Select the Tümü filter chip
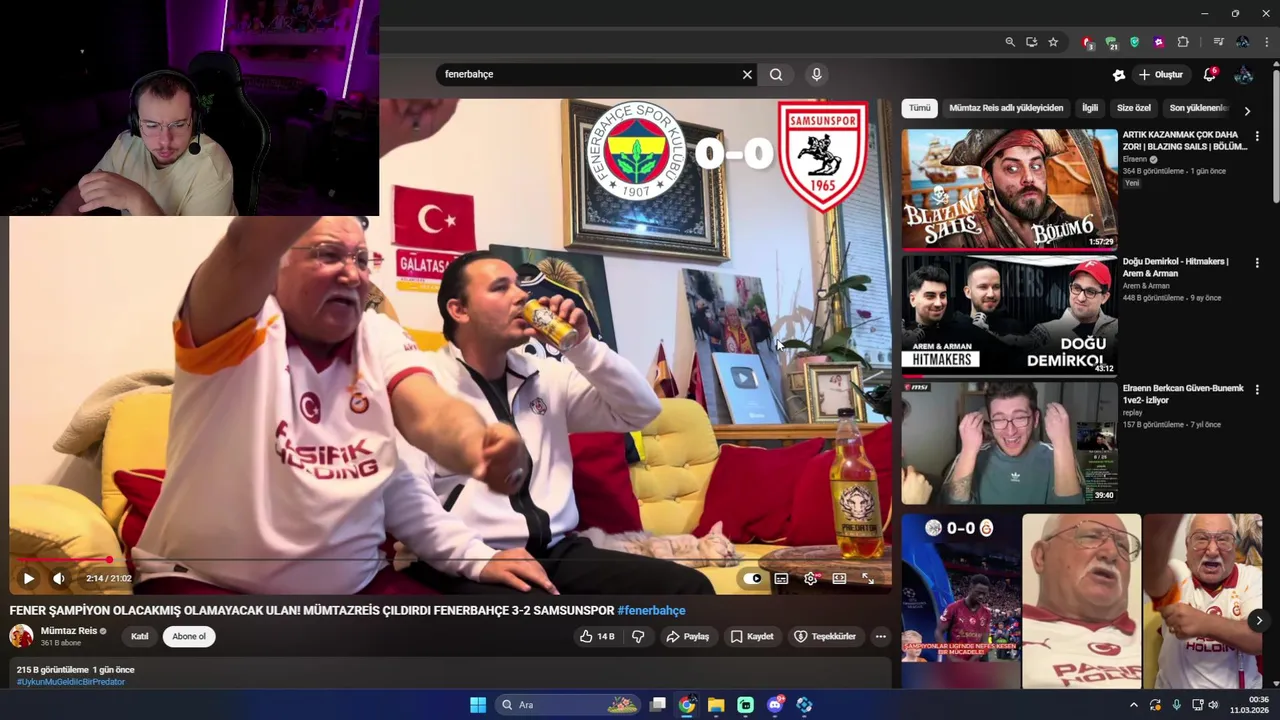This screenshot has width=1280, height=720. (919, 108)
